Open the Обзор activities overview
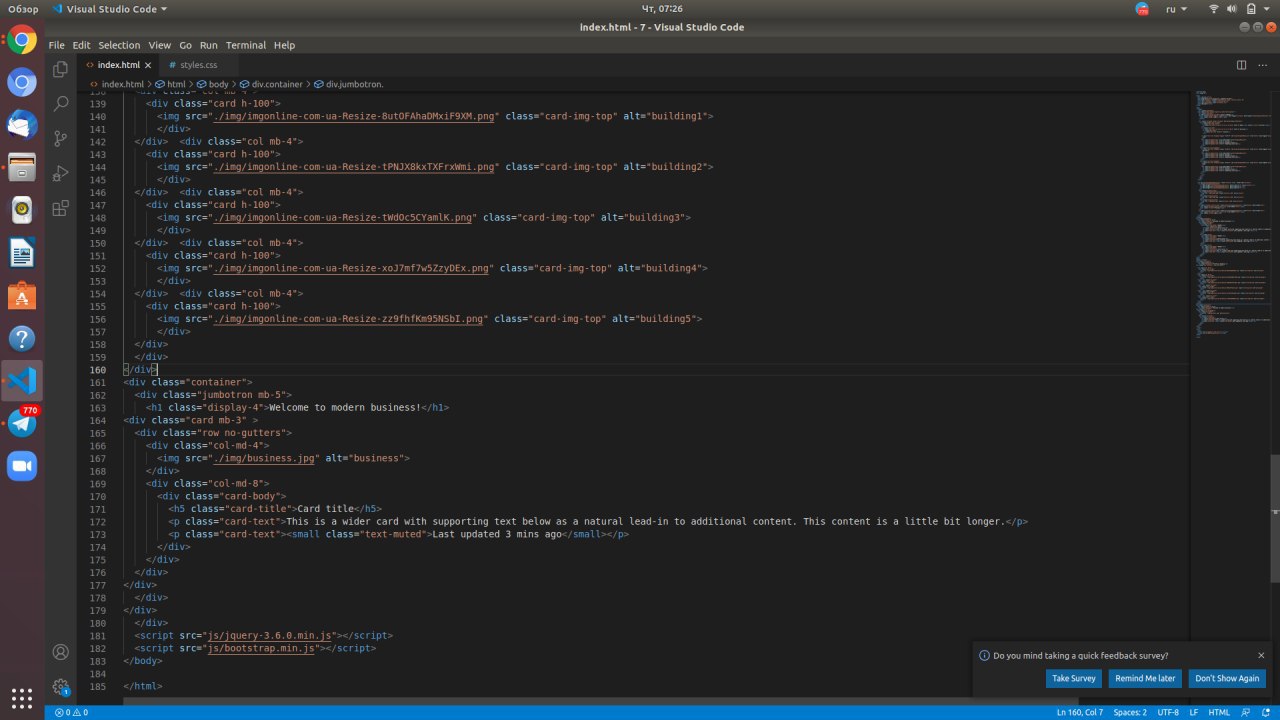Image resolution: width=1280 pixels, height=720 pixels. (22, 8)
